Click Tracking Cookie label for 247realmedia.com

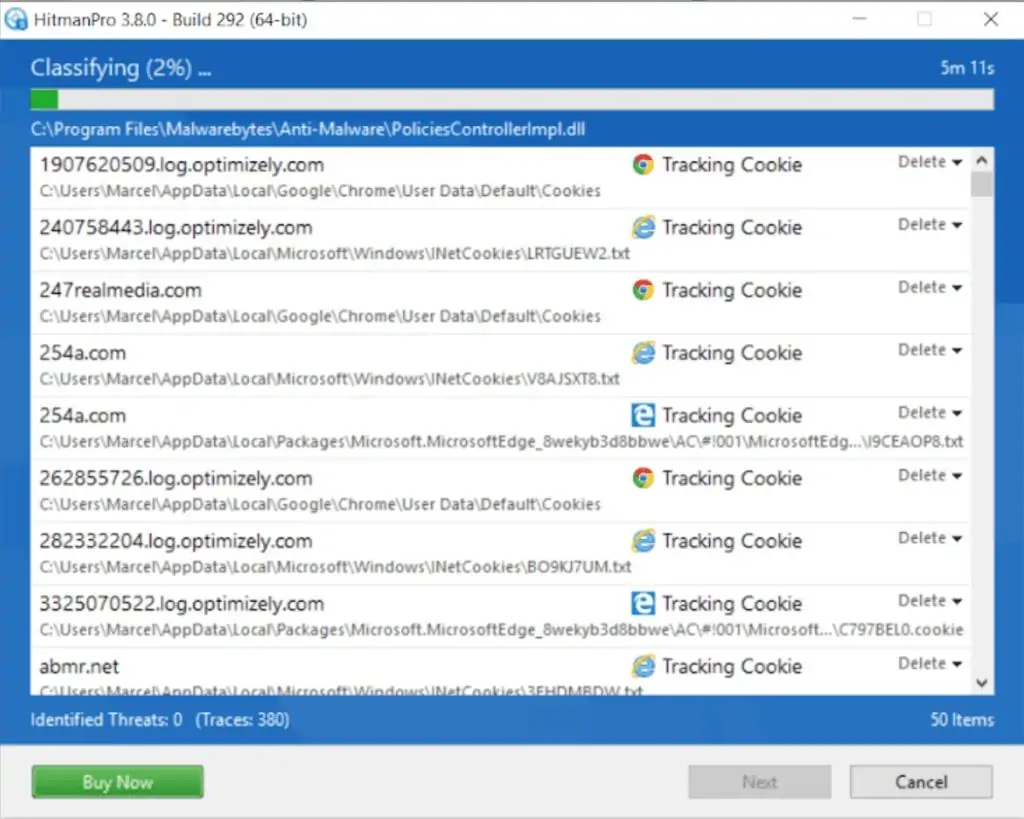732,290
